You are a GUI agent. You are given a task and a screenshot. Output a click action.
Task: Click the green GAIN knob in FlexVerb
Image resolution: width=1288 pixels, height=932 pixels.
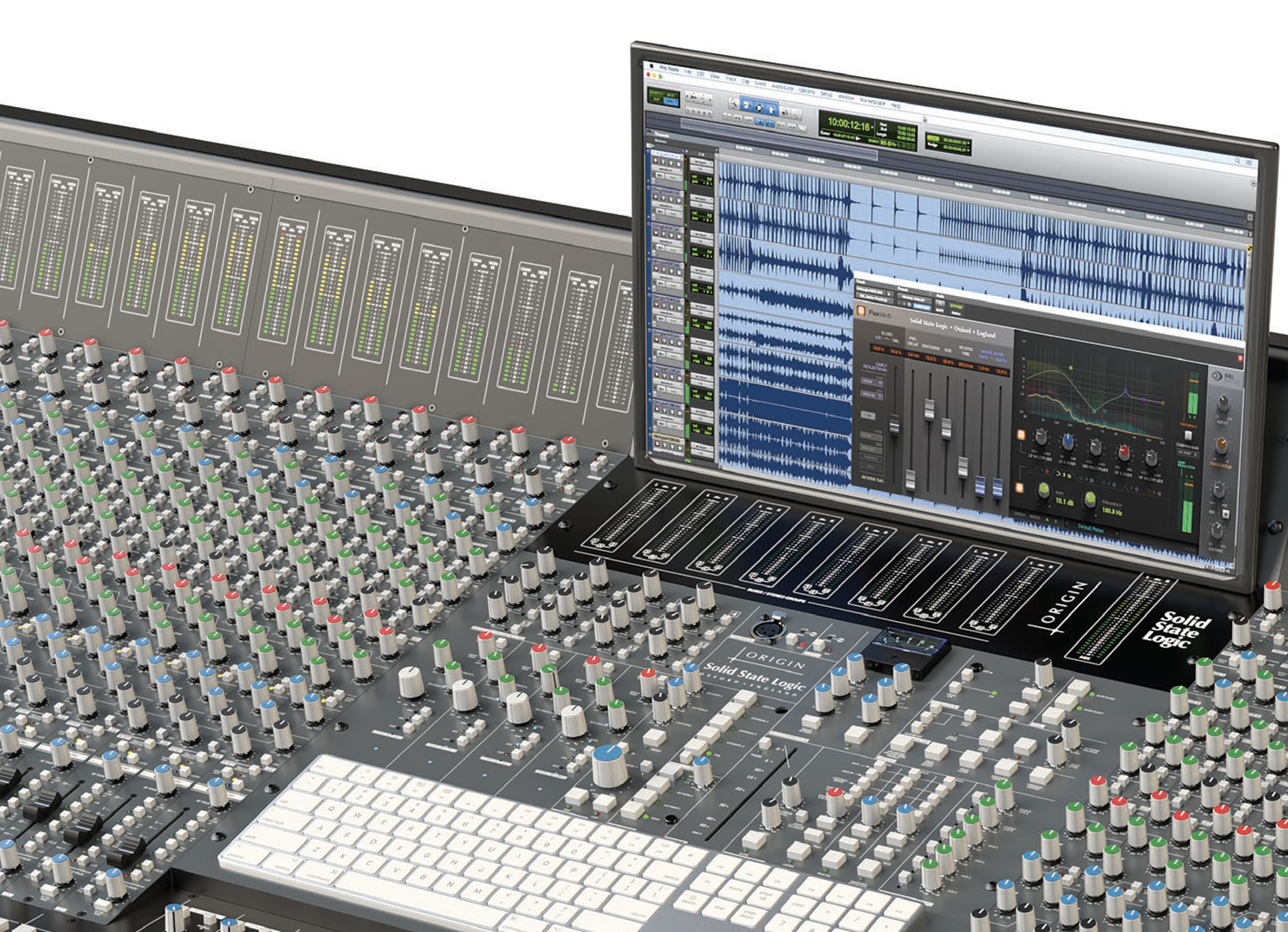point(1044,490)
